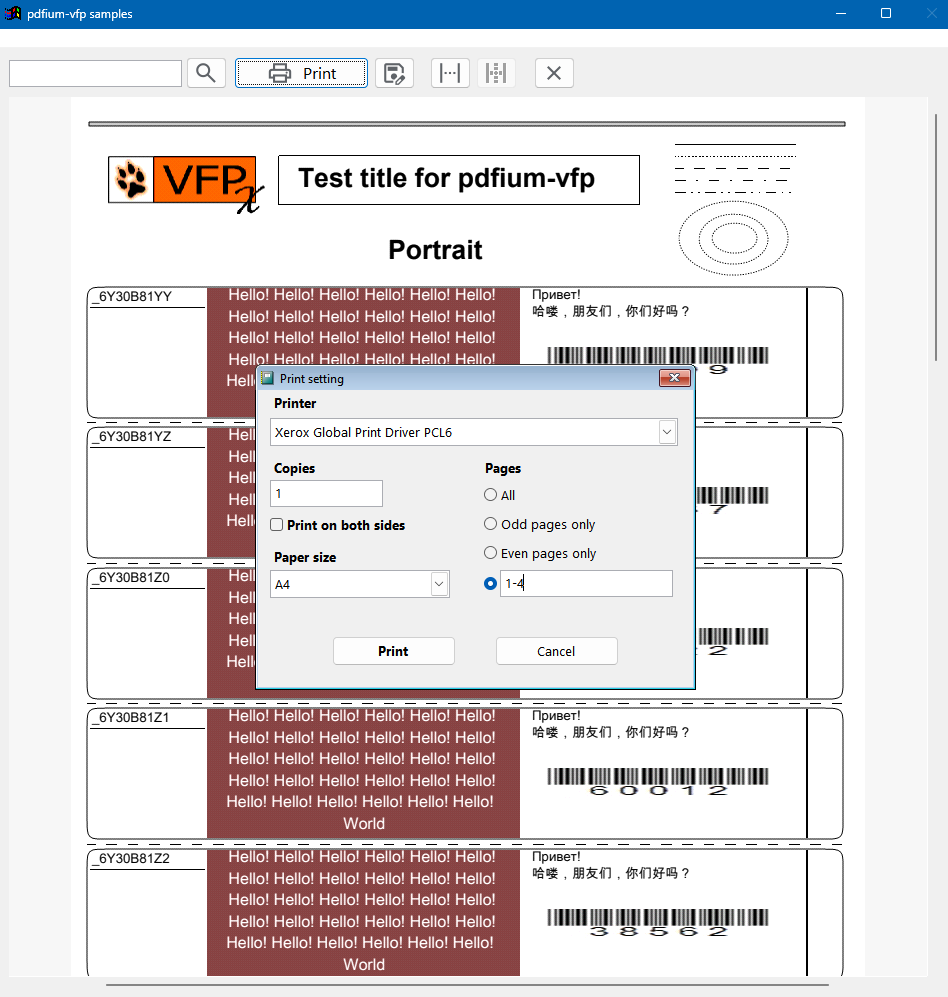Click the Print button in the dialog
The width and height of the screenshot is (948, 997).
point(394,651)
